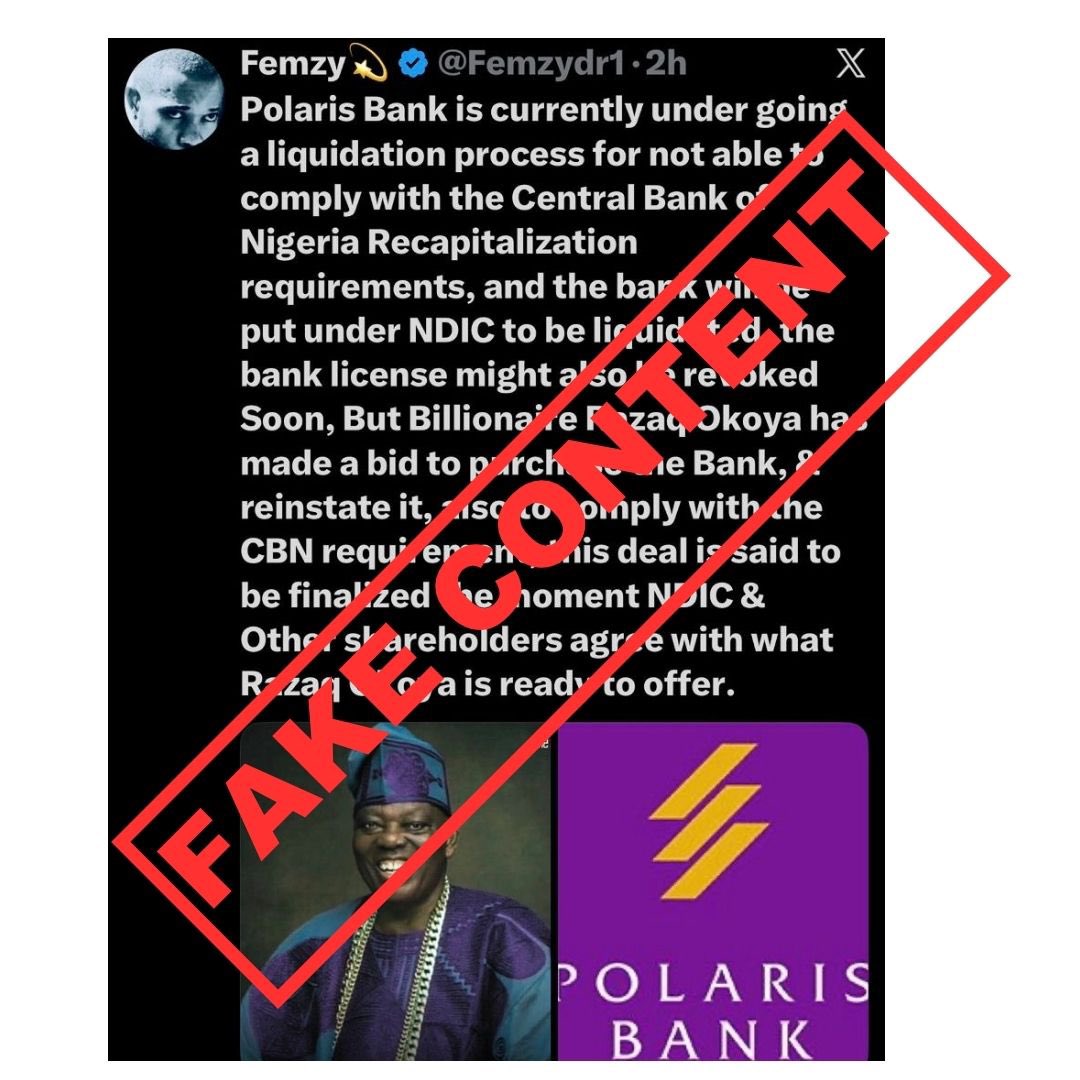
Task: Click the yellow Polaris emblem stripes
Action: coord(709,821)
